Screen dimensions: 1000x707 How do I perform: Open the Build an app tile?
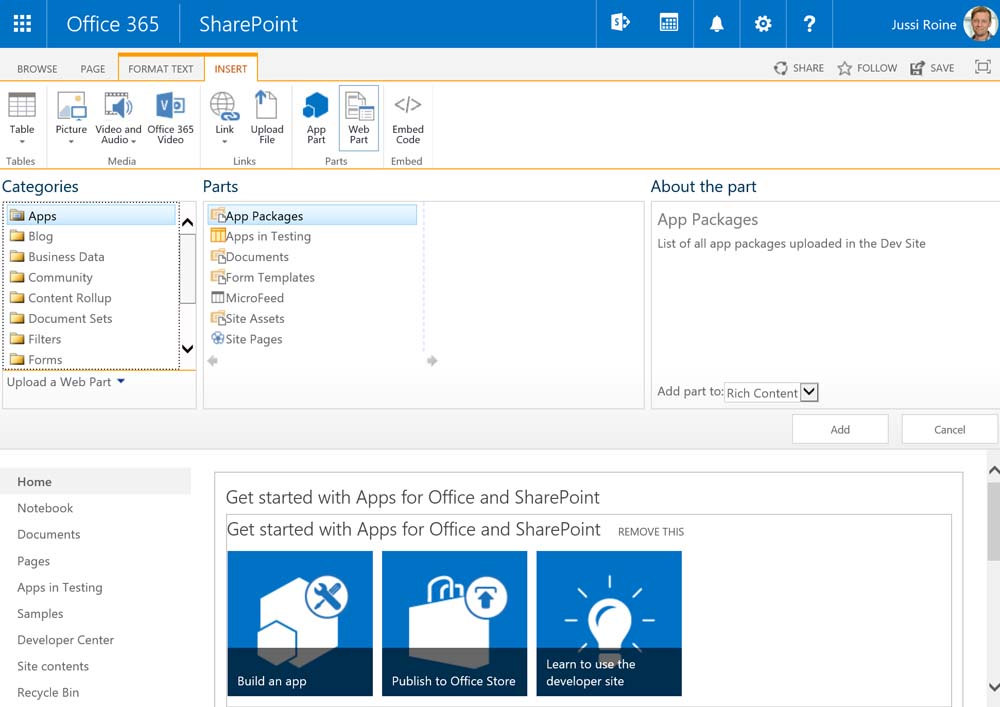coord(300,623)
